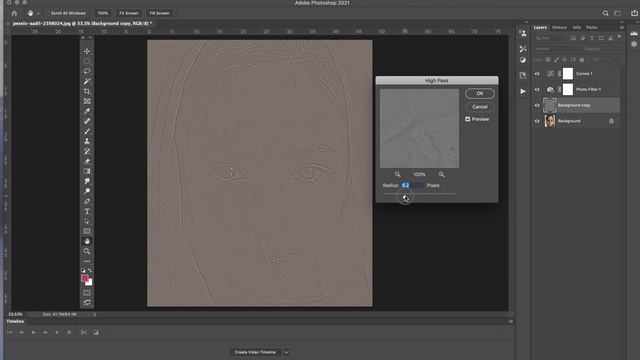Click the Background layer thumbnail
Screen dimensions: 640x360
point(550,121)
